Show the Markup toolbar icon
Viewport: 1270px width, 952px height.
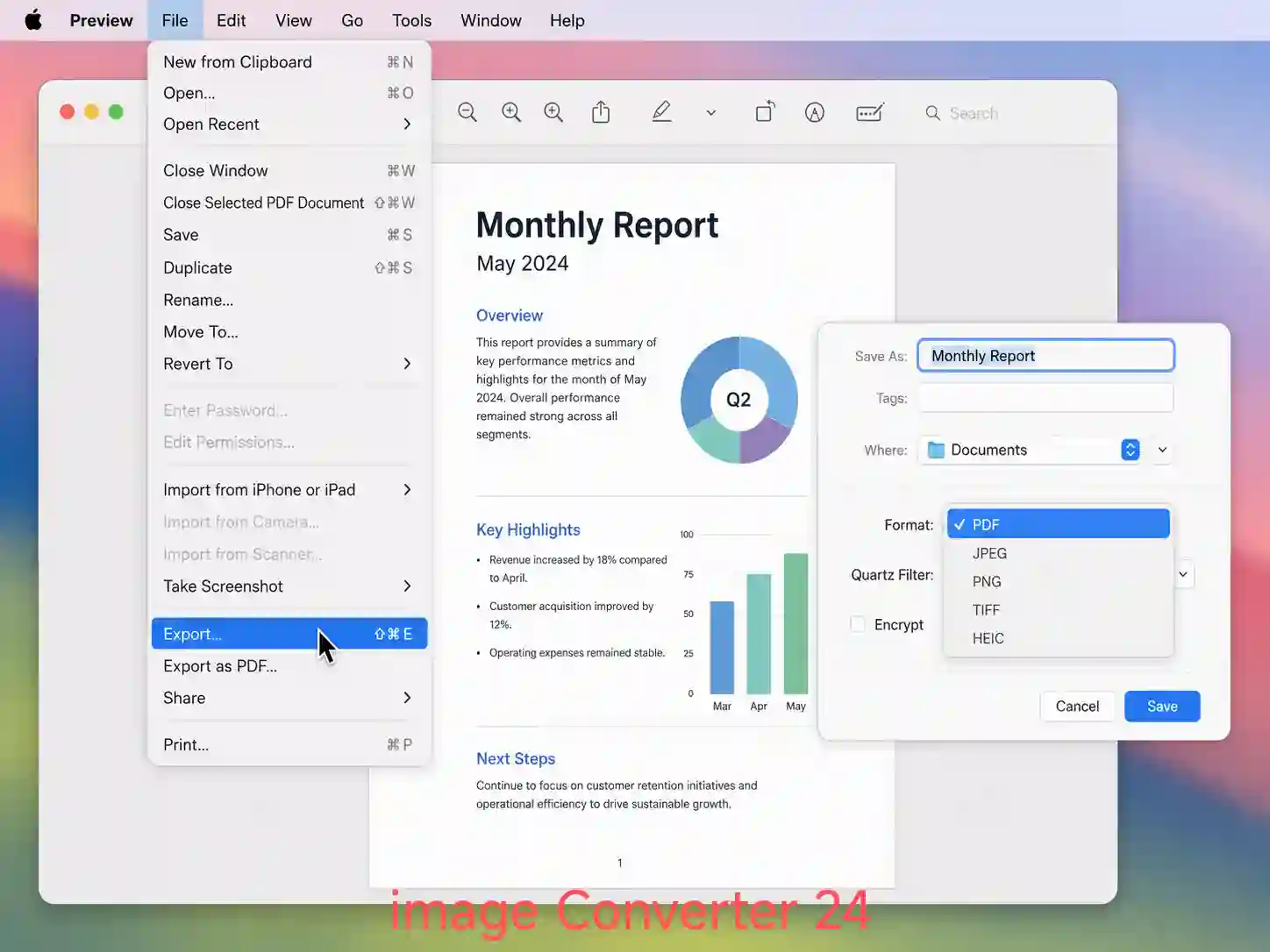(x=815, y=112)
